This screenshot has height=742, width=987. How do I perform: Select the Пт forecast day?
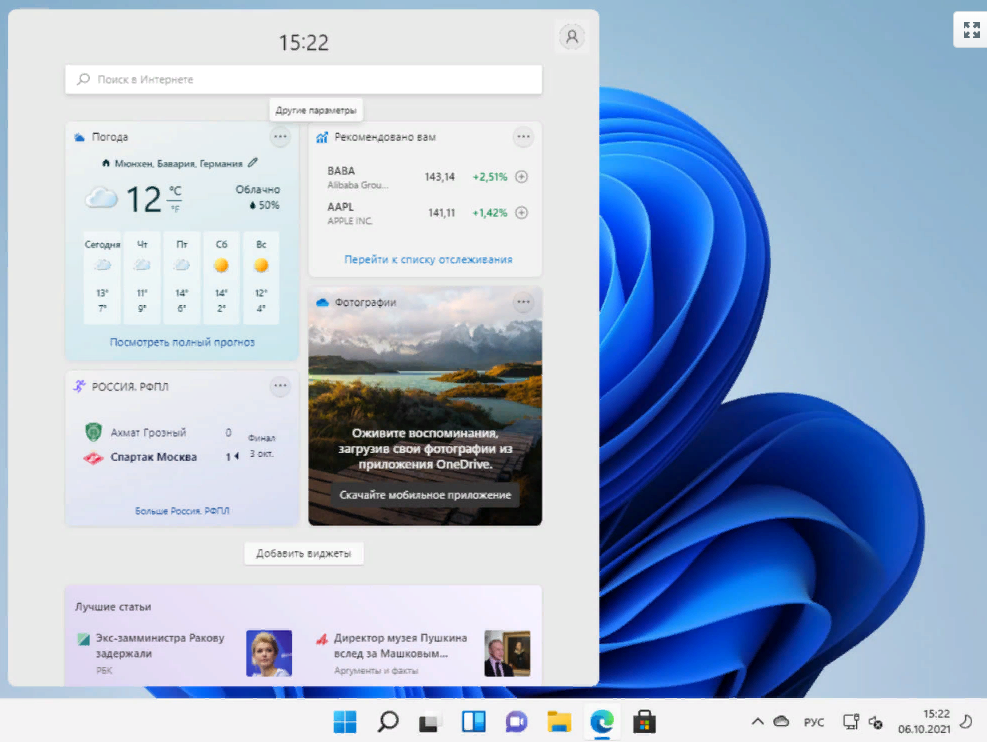point(182,278)
